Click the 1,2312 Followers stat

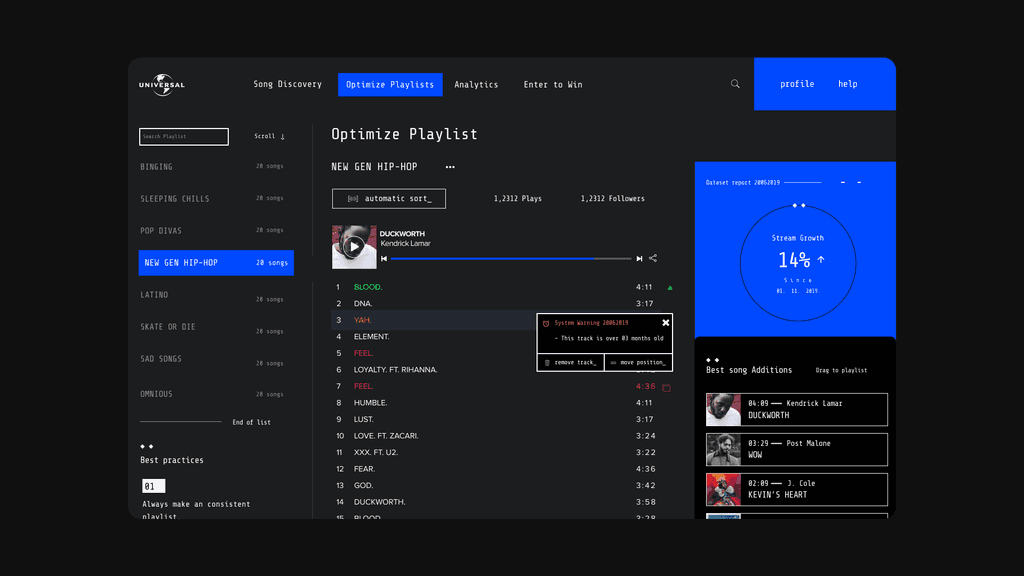click(x=613, y=199)
